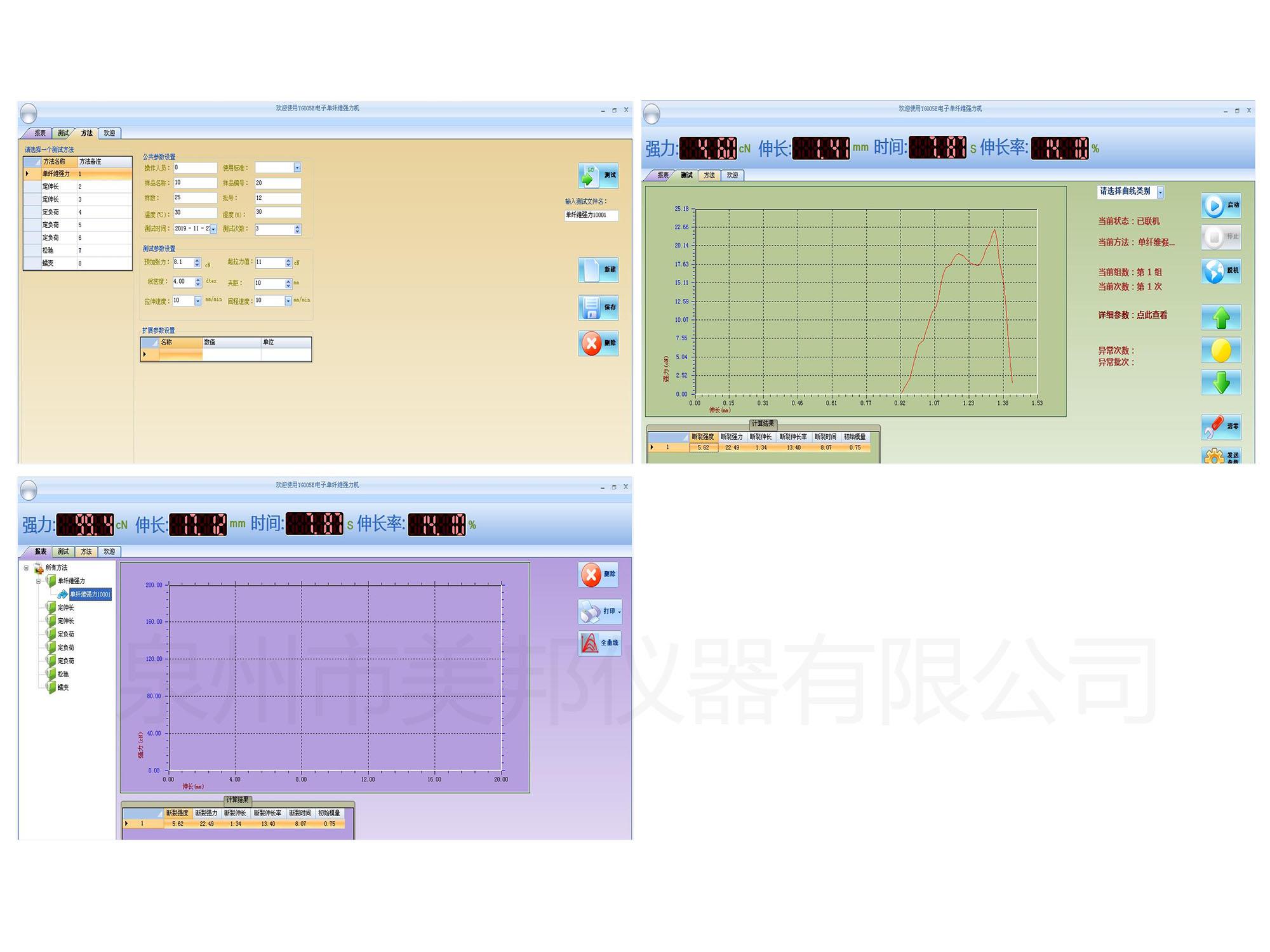Click the green GO 测试 button

598,176
